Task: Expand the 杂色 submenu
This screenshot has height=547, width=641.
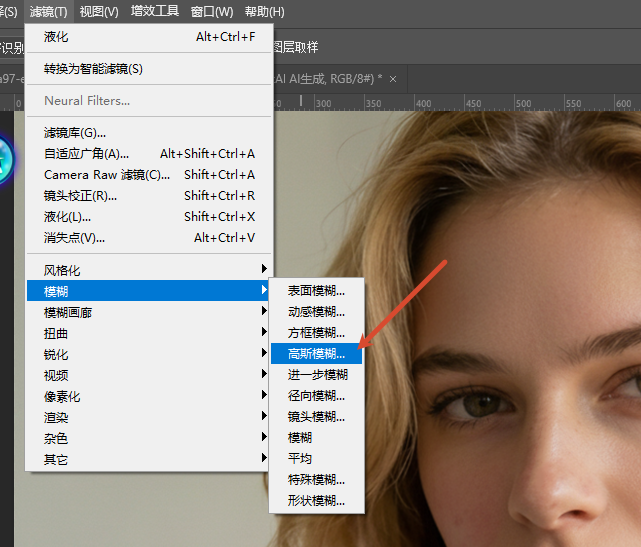Action: pos(148,438)
